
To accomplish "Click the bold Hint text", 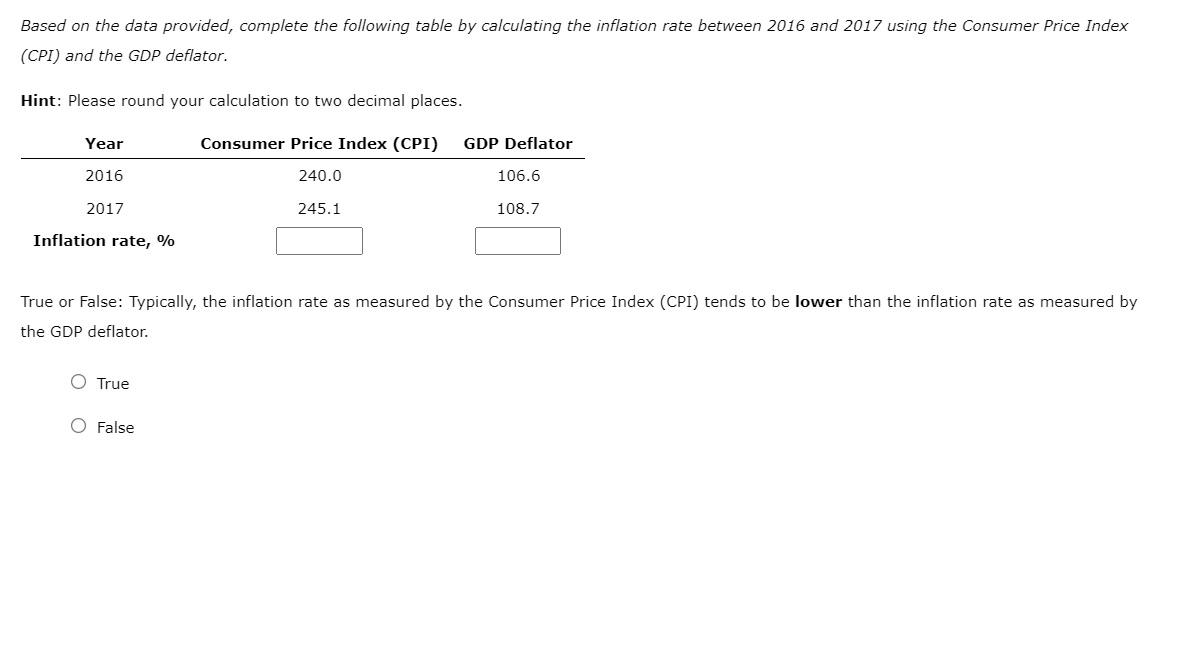I will (x=37, y=100).
